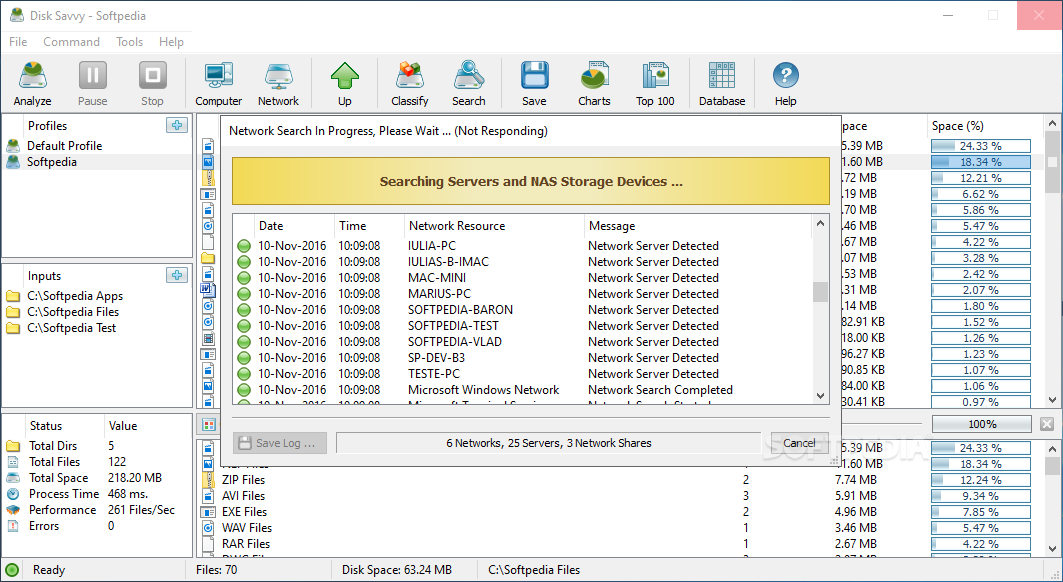Image resolution: width=1063 pixels, height=582 pixels.
Task: Click the categories icon left of 100% bar
Action: tap(209, 425)
